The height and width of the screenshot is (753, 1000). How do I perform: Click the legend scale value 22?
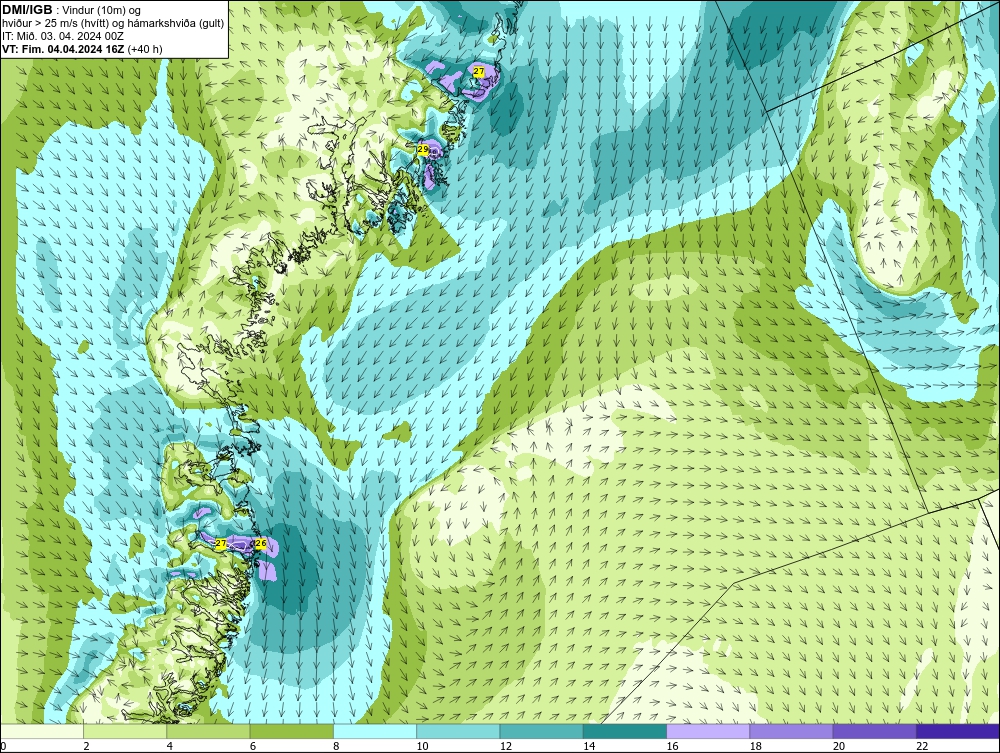click(922, 747)
